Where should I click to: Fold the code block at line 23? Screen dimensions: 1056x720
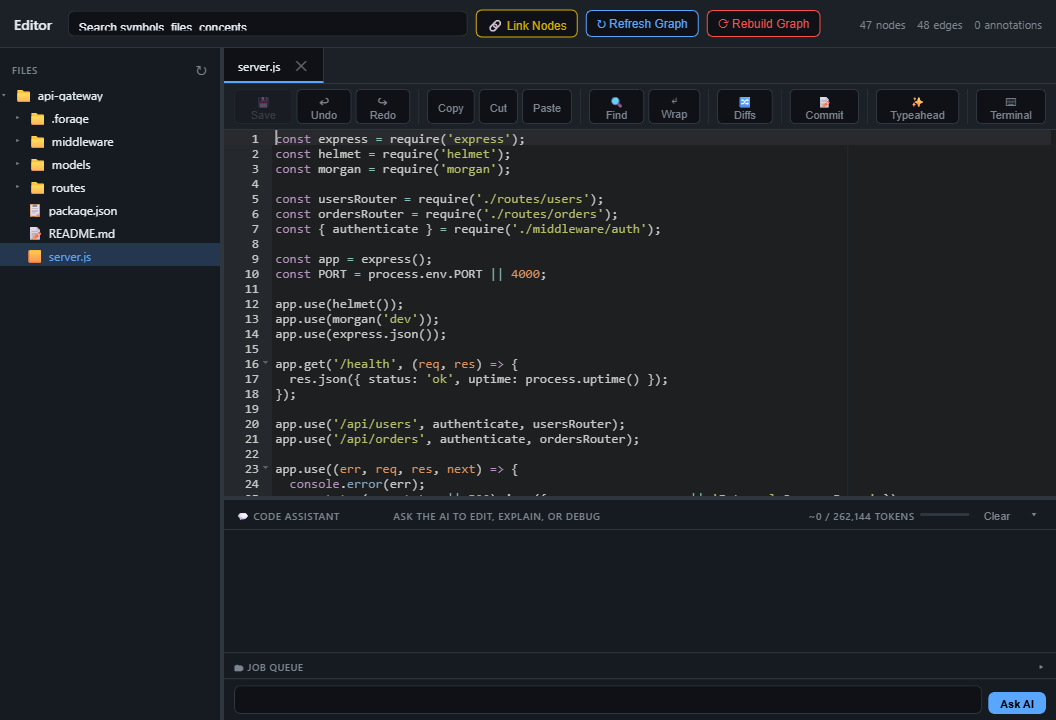pos(265,467)
